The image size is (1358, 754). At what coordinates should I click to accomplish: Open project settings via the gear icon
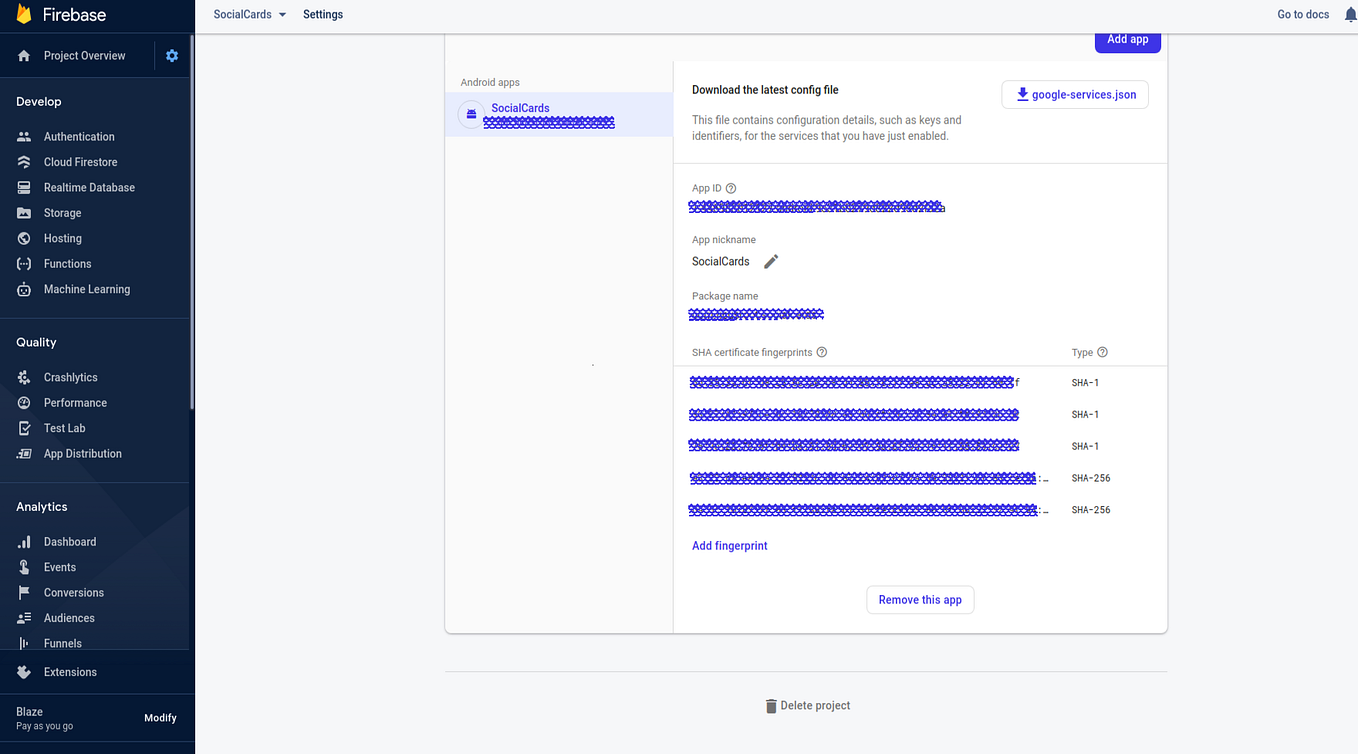click(171, 55)
